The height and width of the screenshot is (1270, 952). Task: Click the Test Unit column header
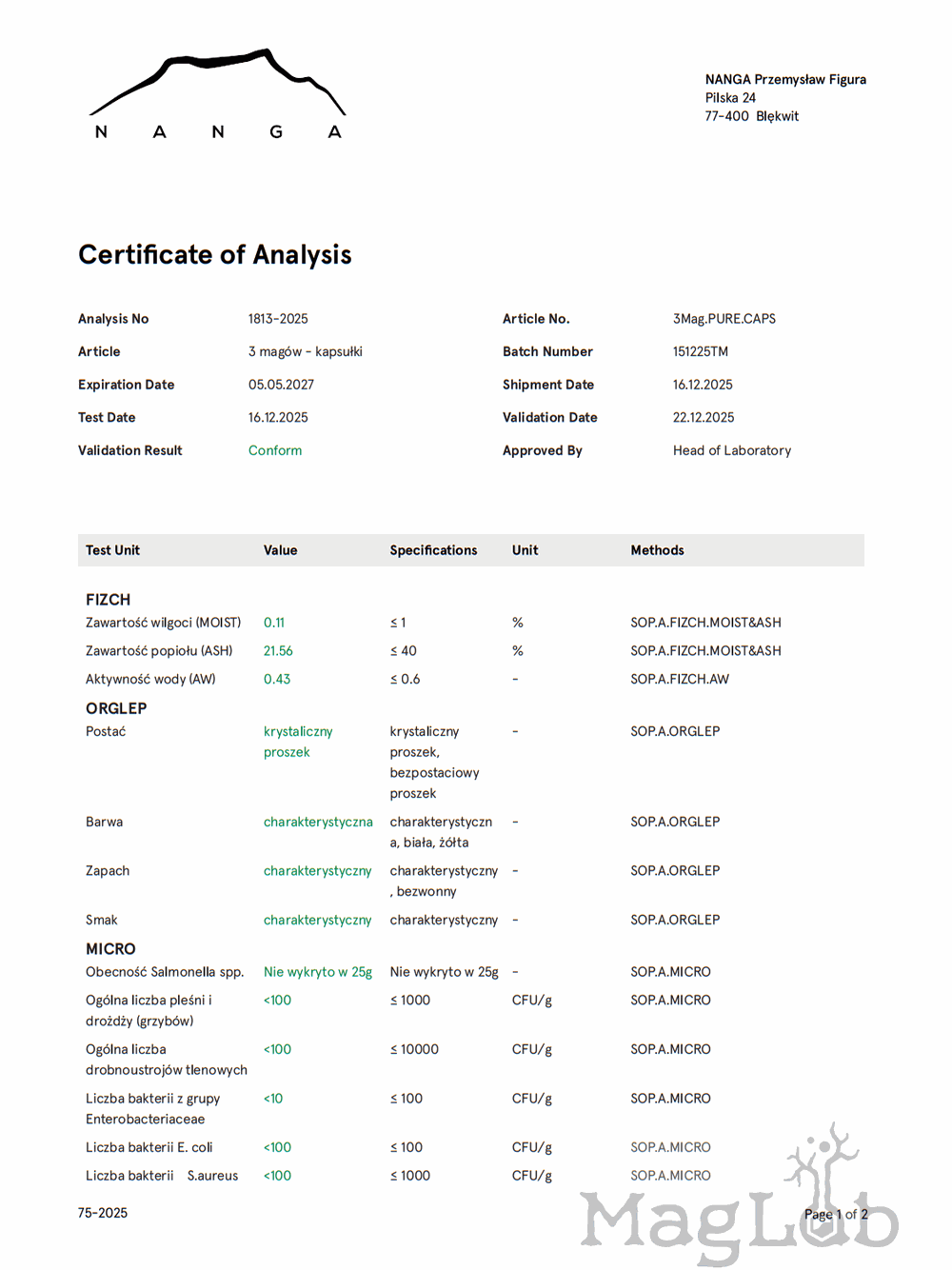point(112,550)
